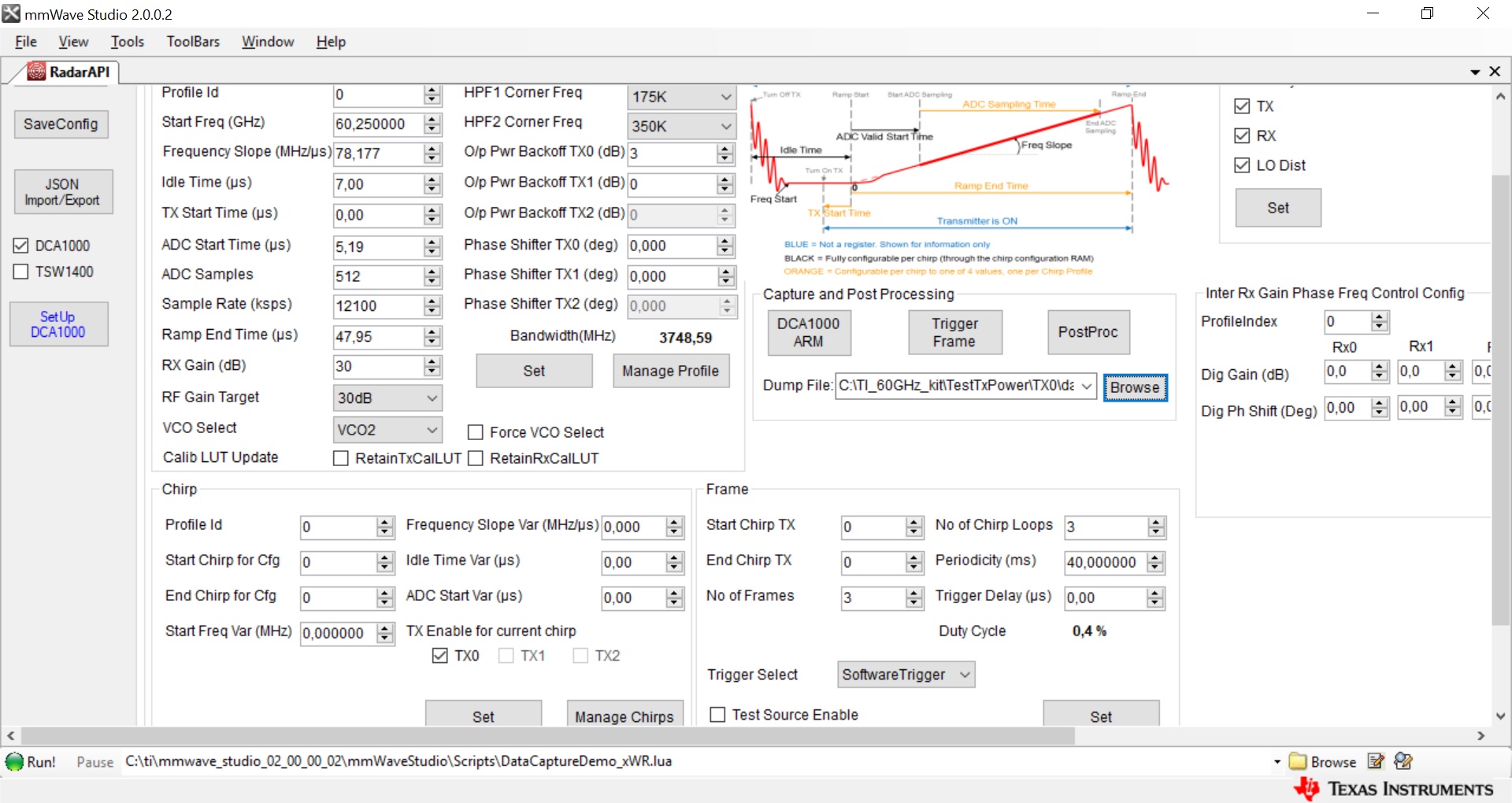This screenshot has height=803, width=1512.
Task: Open the panel window list arrow
Action: 1475,72
